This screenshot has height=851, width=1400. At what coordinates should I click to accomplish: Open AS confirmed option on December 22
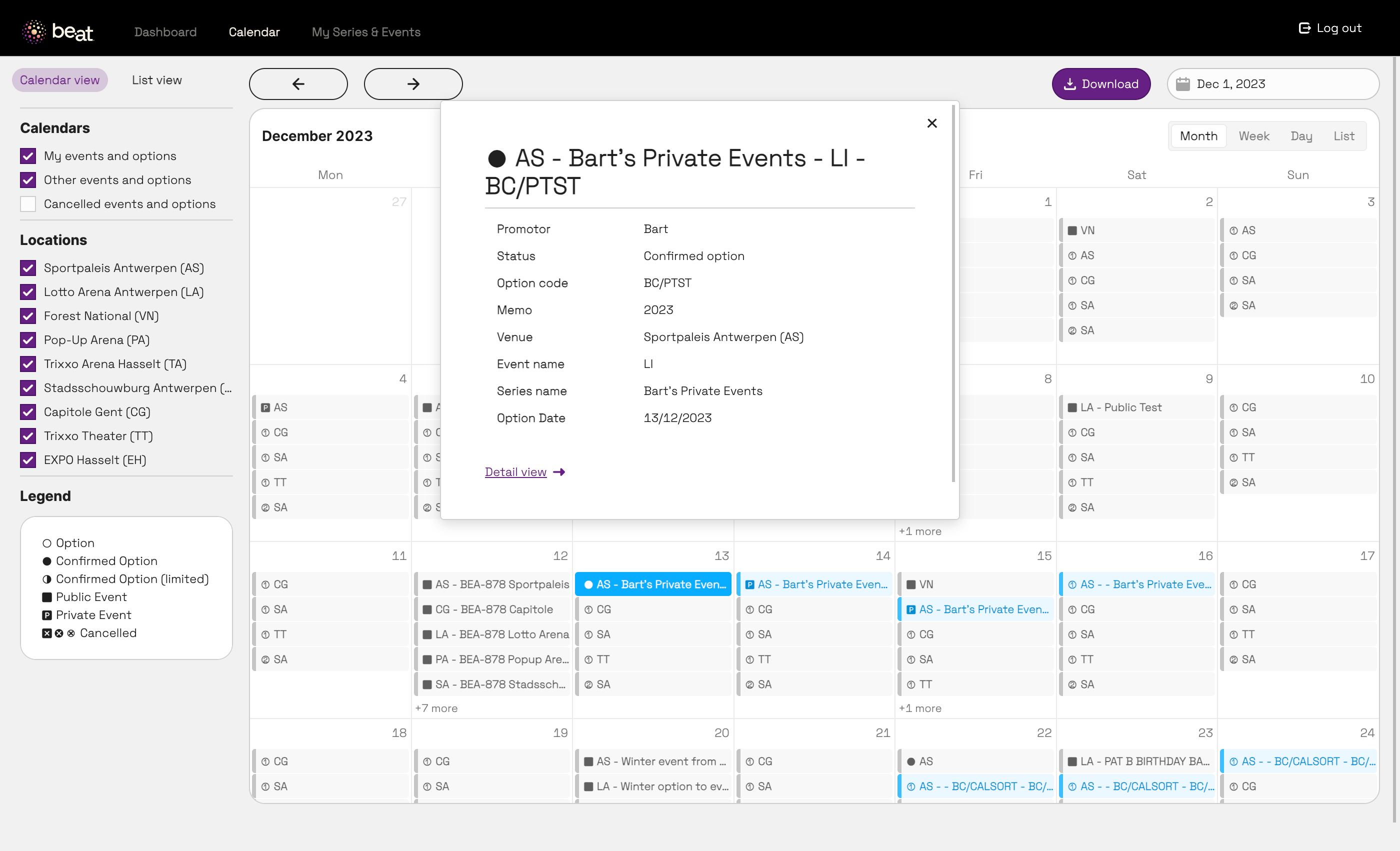point(975,761)
